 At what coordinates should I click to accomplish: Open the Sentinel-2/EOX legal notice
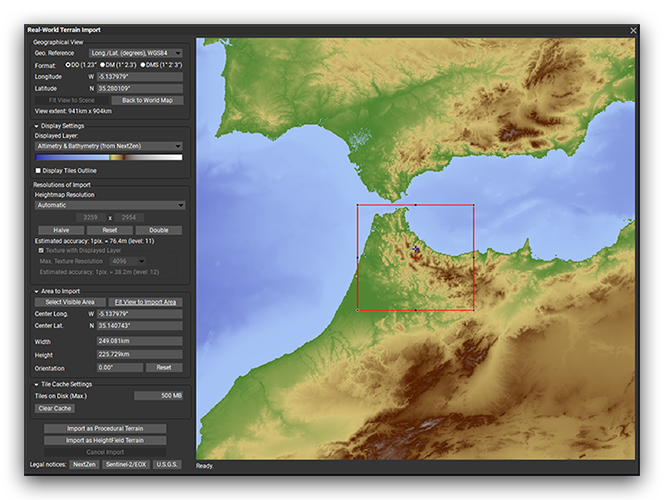point(127,465)
